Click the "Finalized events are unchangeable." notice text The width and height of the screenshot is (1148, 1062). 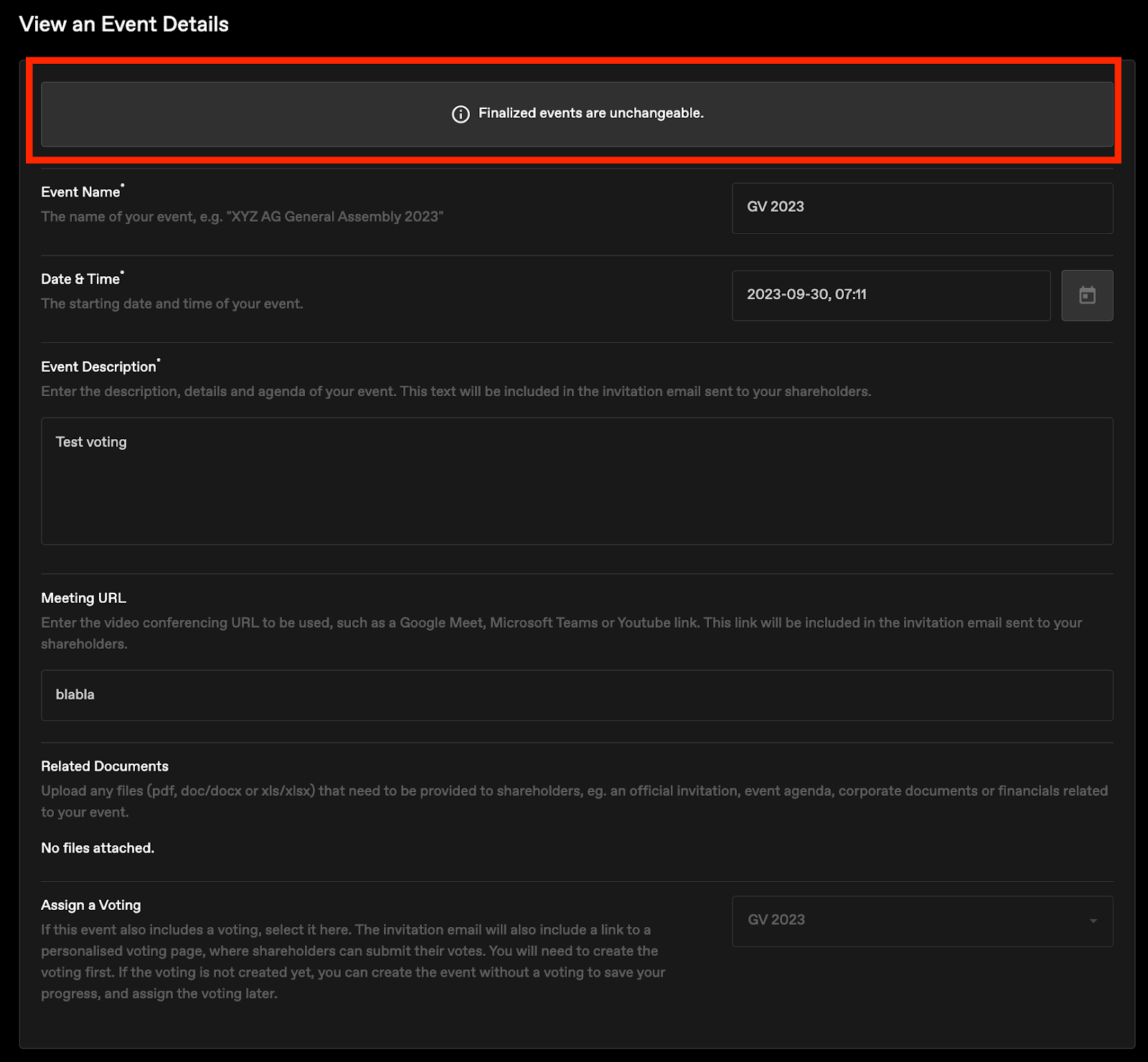[591, 113]
